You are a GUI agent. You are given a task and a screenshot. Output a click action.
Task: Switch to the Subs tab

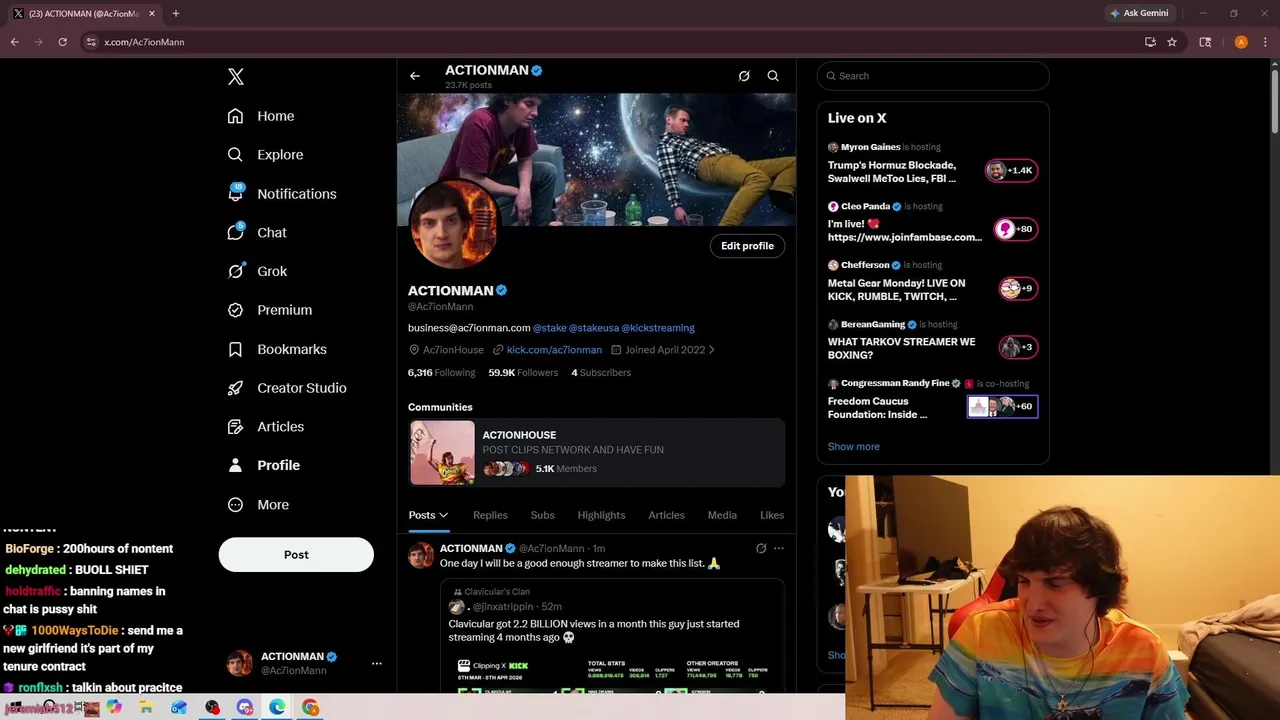point(543,515)
